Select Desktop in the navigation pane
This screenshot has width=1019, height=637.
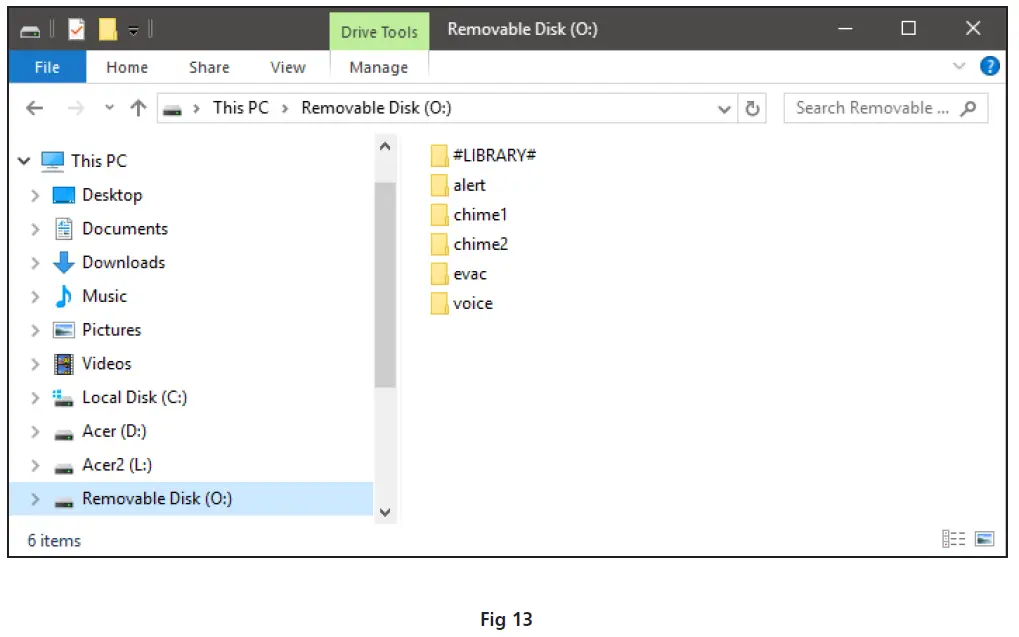coord(112,195)
